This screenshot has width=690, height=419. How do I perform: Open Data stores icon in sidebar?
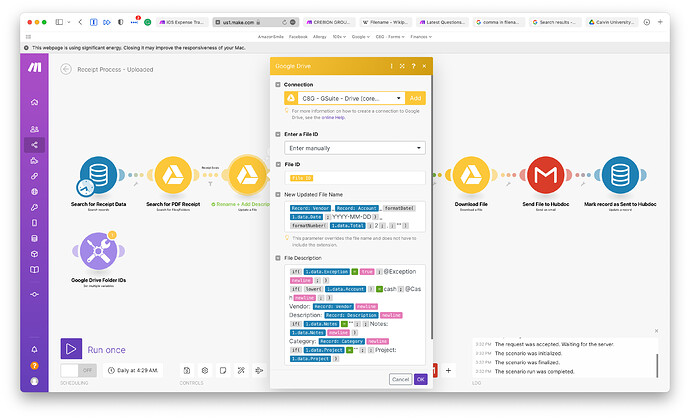34,239
